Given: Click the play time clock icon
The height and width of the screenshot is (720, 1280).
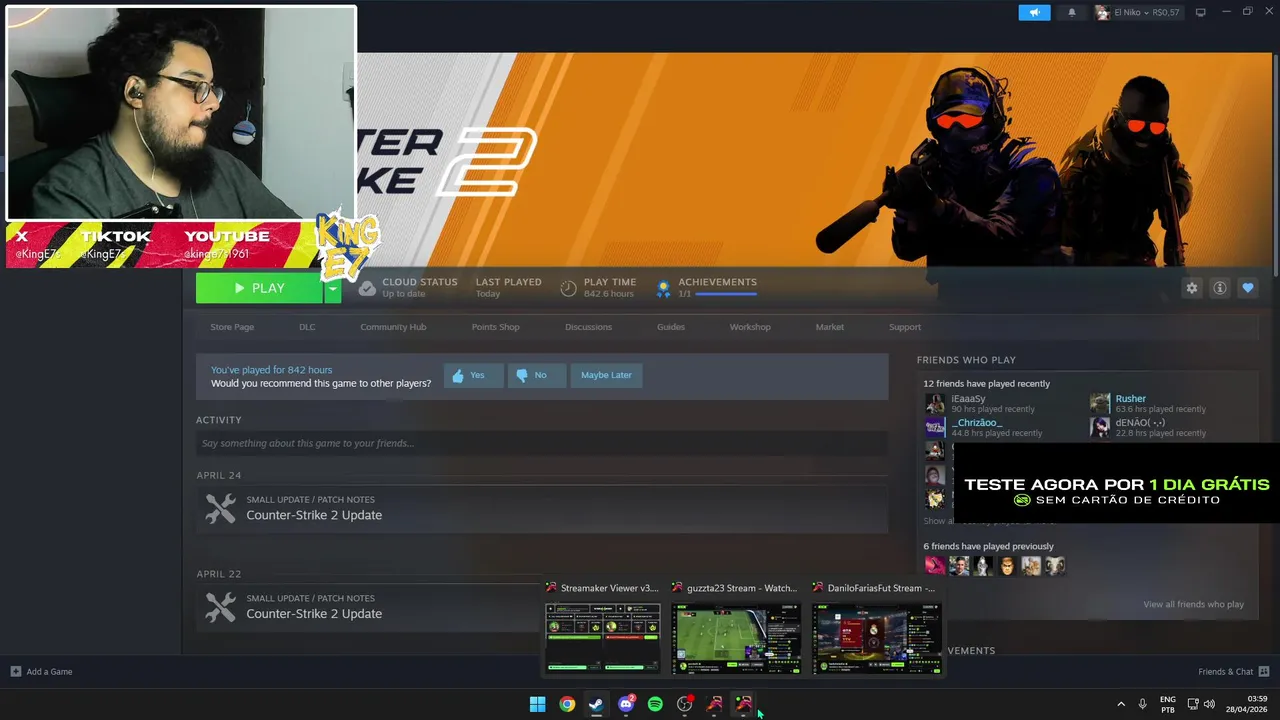Looking at the screenshot, I should click(x=568, y=288).
